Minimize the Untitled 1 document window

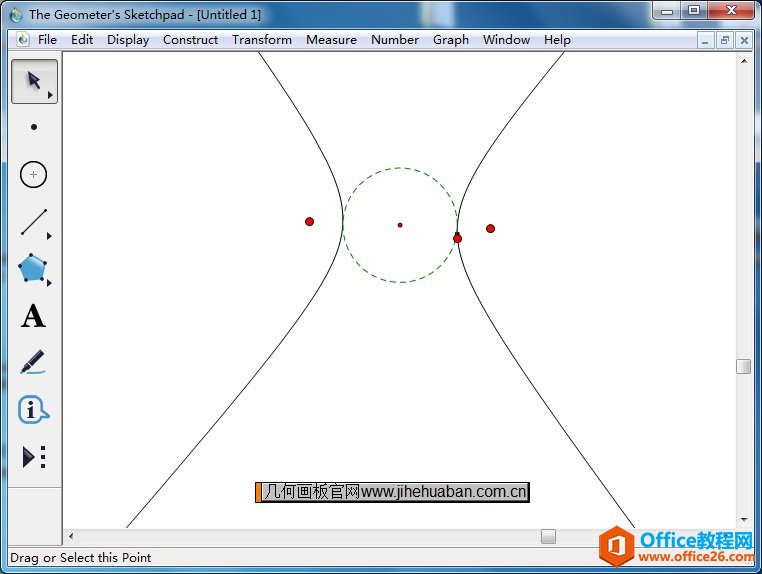point(705,40)
